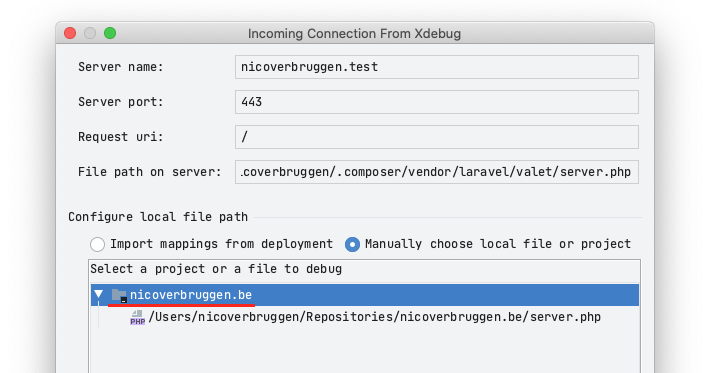Screen dimensions: 709x373
Task: Click the Configure local file path heading
Action: [x=158, y=217]
